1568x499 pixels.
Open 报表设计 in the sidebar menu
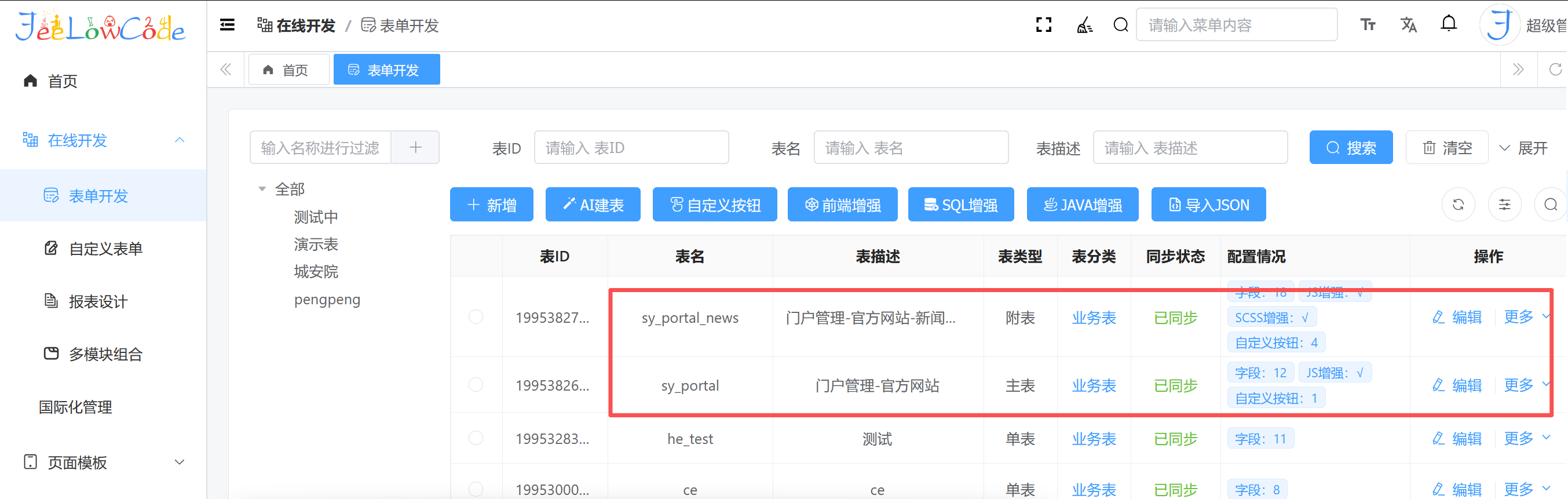pos(97,301)
